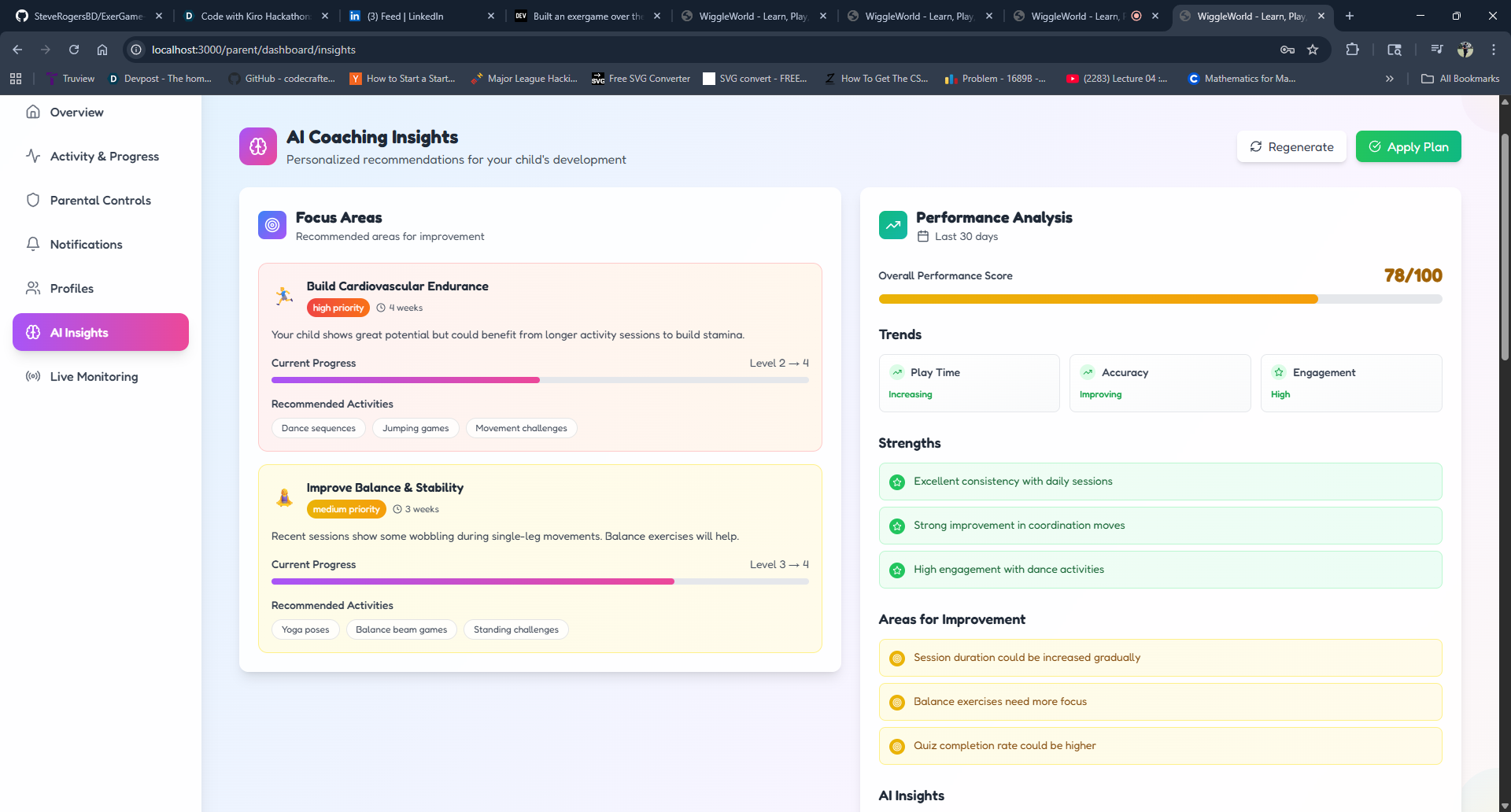The image size is (1511, 812).
Task: Click the Regenerate button
Action: pyautogui.click(x=1291, y=146)
